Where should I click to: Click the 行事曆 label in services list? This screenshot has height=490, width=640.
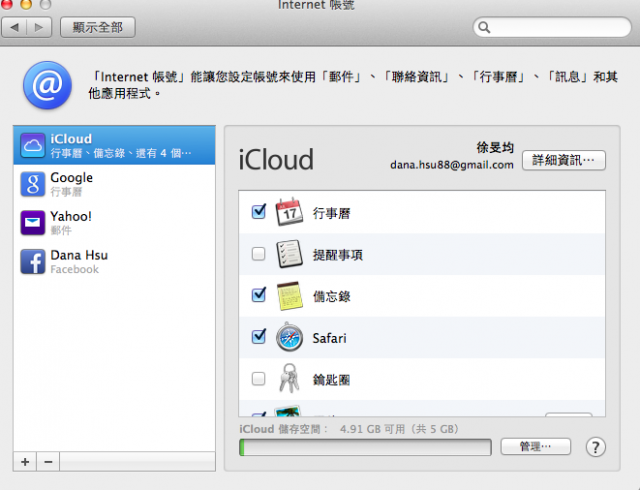[331, 213]
